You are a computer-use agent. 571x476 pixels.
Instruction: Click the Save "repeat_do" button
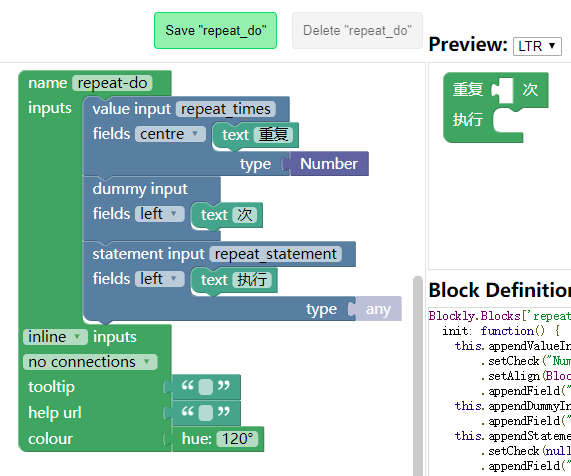[x=215, y=31]
